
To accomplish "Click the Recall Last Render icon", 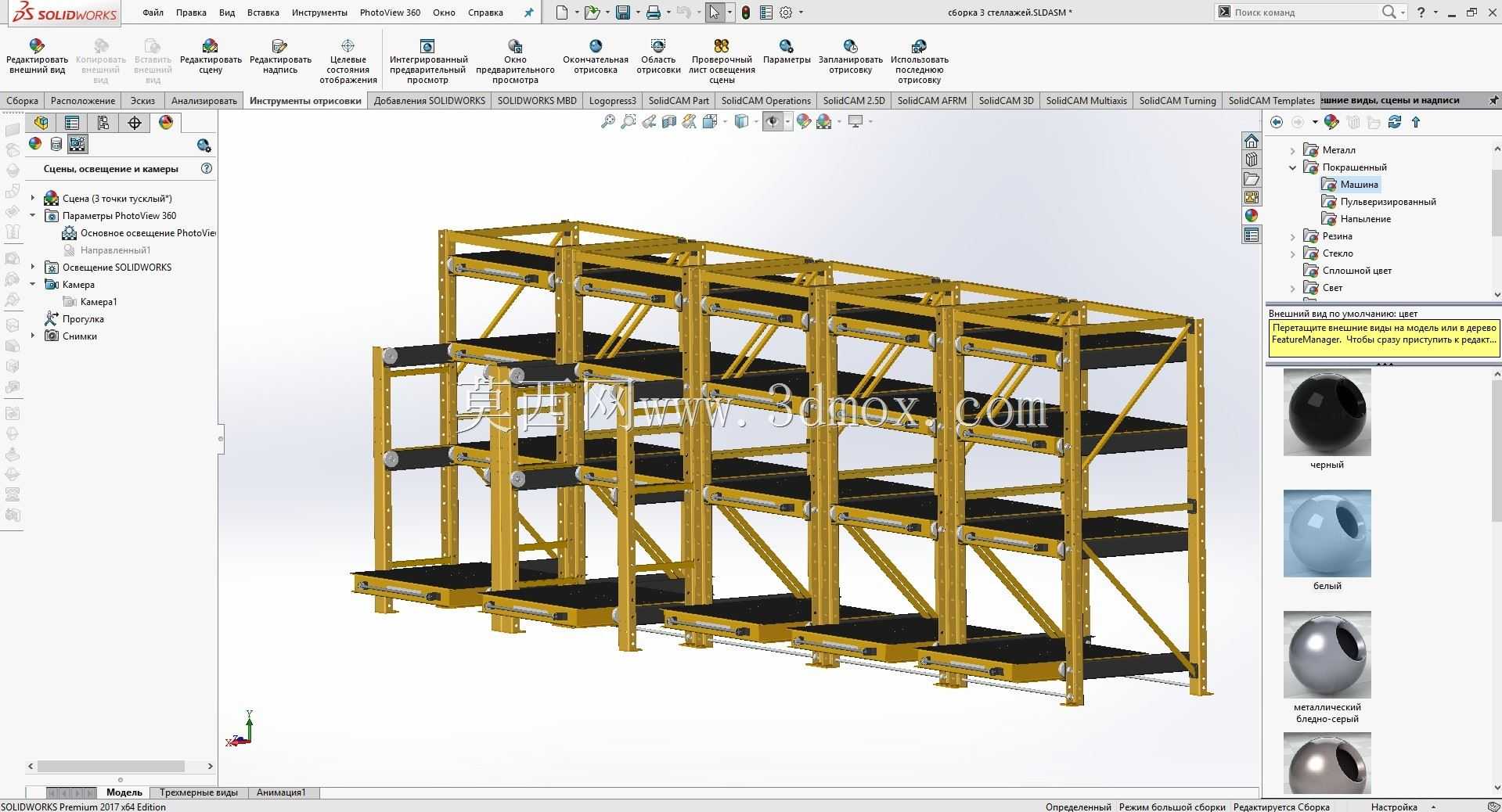I will point(919,46).
